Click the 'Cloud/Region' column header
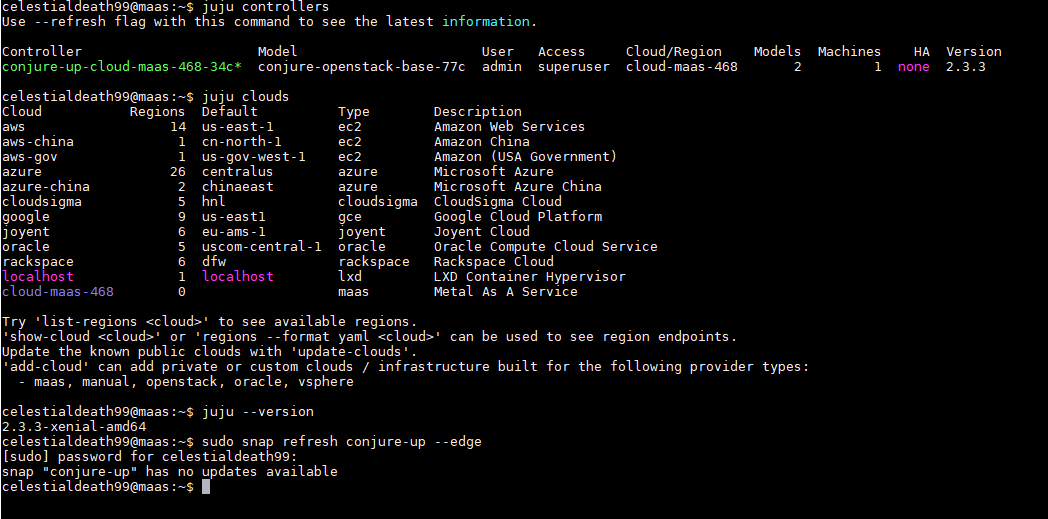Image resolution: width=1048 pixels, height=519 pixels. pos(674,51)
